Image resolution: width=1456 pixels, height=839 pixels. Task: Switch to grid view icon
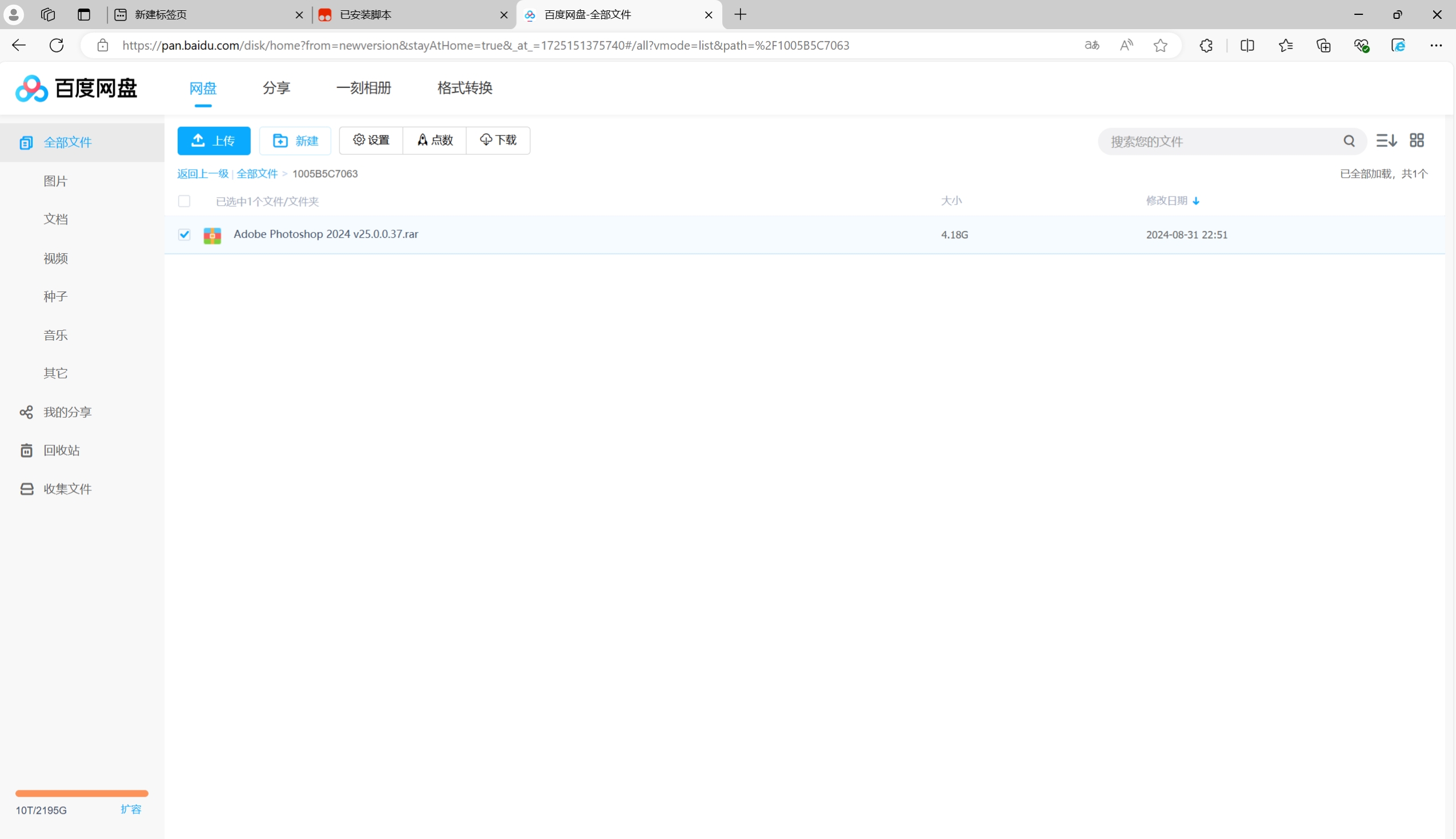[1417, 140]
